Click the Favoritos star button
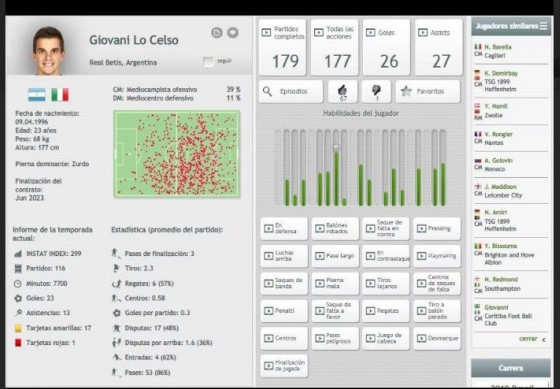 pos(428,92)
